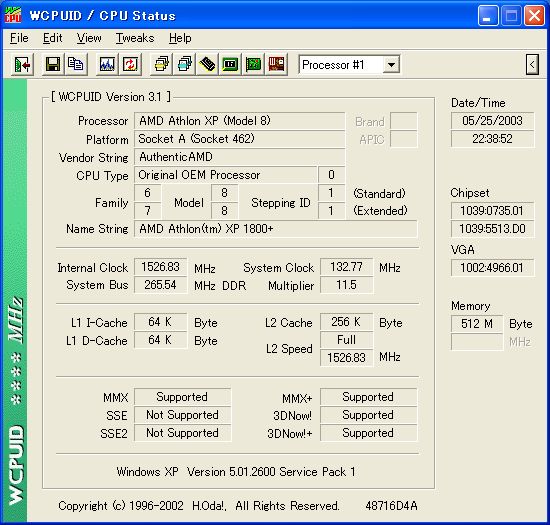
Task: Select the AuthenticAMD vendor string field
Action: [240, 157]
